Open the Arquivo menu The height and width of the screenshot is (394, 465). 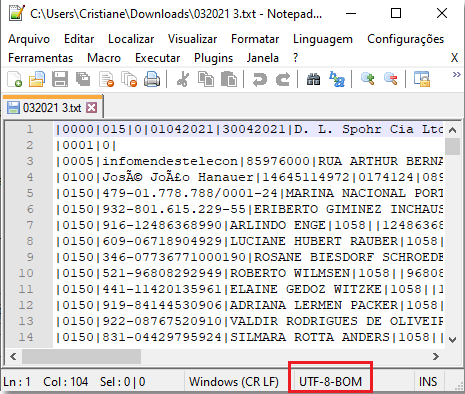(29, 39)
